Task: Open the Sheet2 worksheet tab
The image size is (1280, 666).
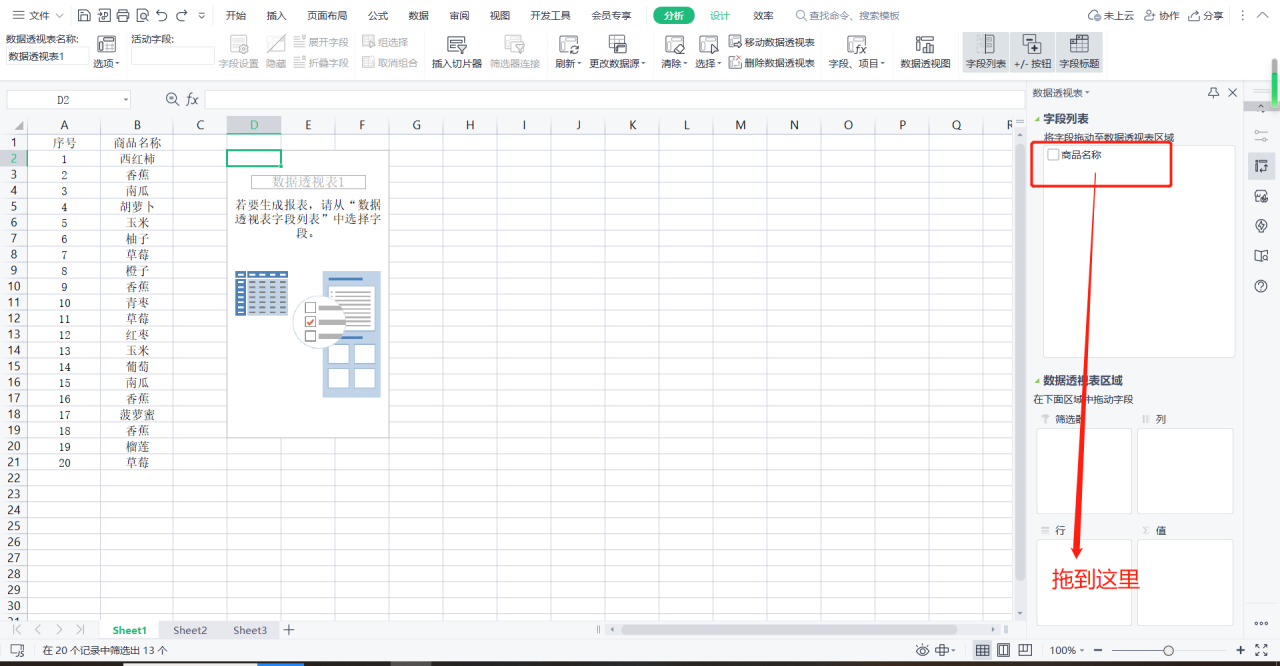Action: click(x=190, y=630)
